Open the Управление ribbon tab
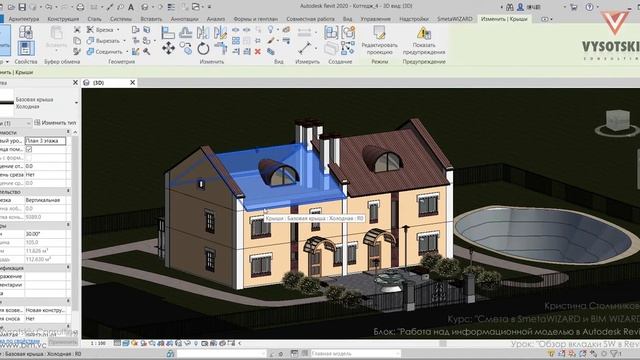The image size is (640, 360). click(376, 19)
